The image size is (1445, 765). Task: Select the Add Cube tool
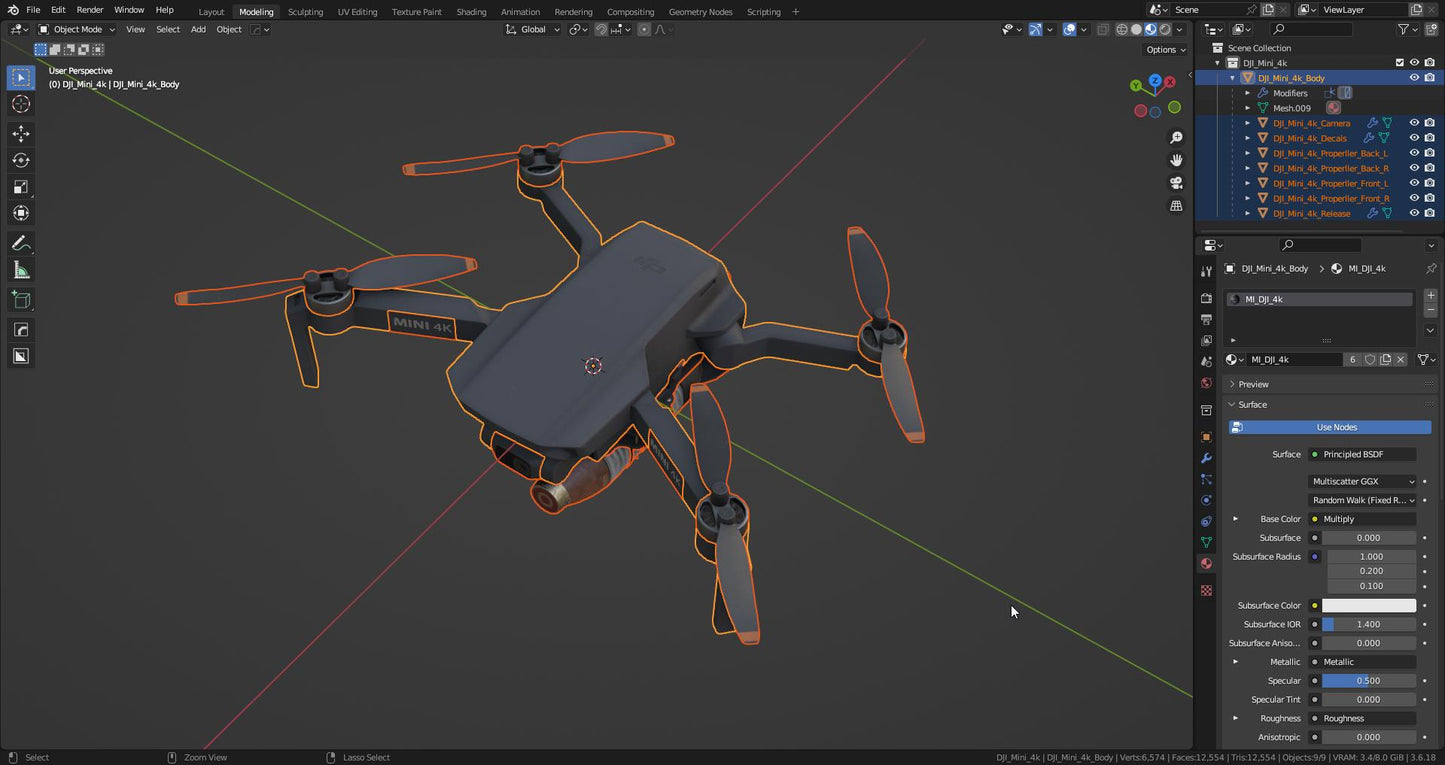[20, 299]
